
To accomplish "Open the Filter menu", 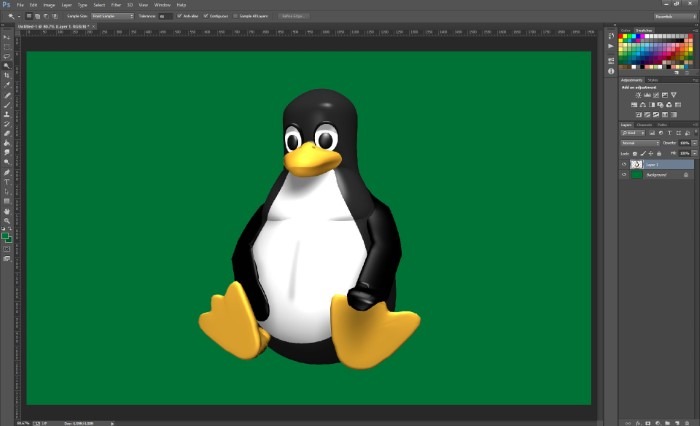I will (x=116, y=5).
